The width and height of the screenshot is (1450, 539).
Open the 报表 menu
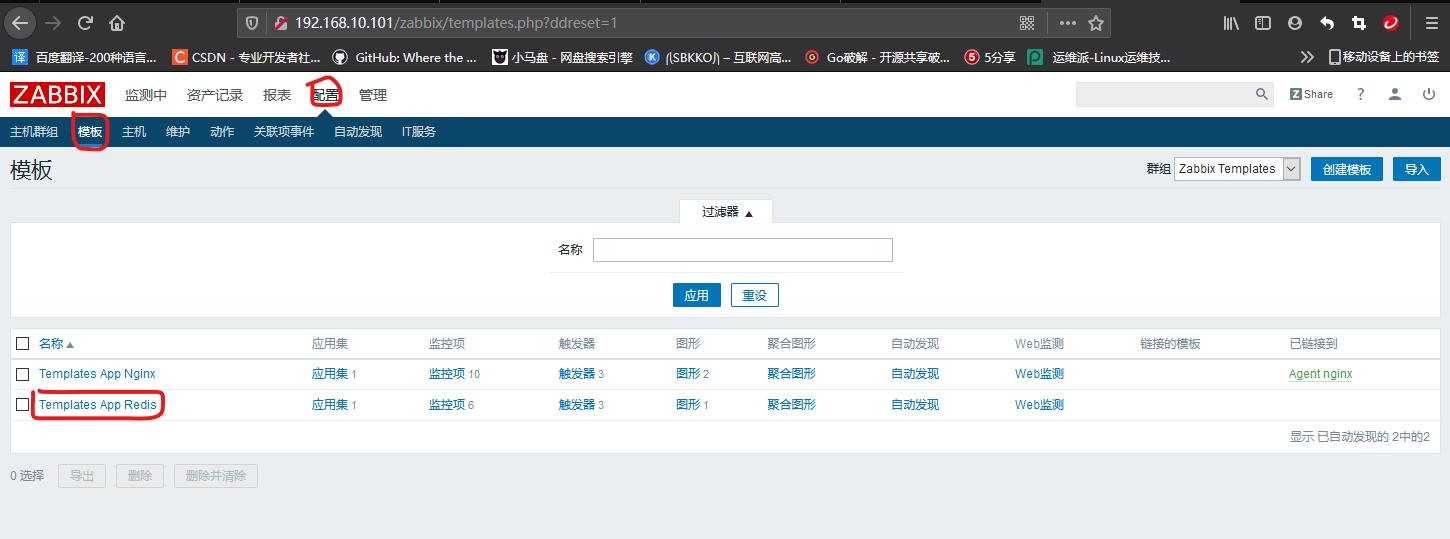pyautogui.click(x=277, y=95)
